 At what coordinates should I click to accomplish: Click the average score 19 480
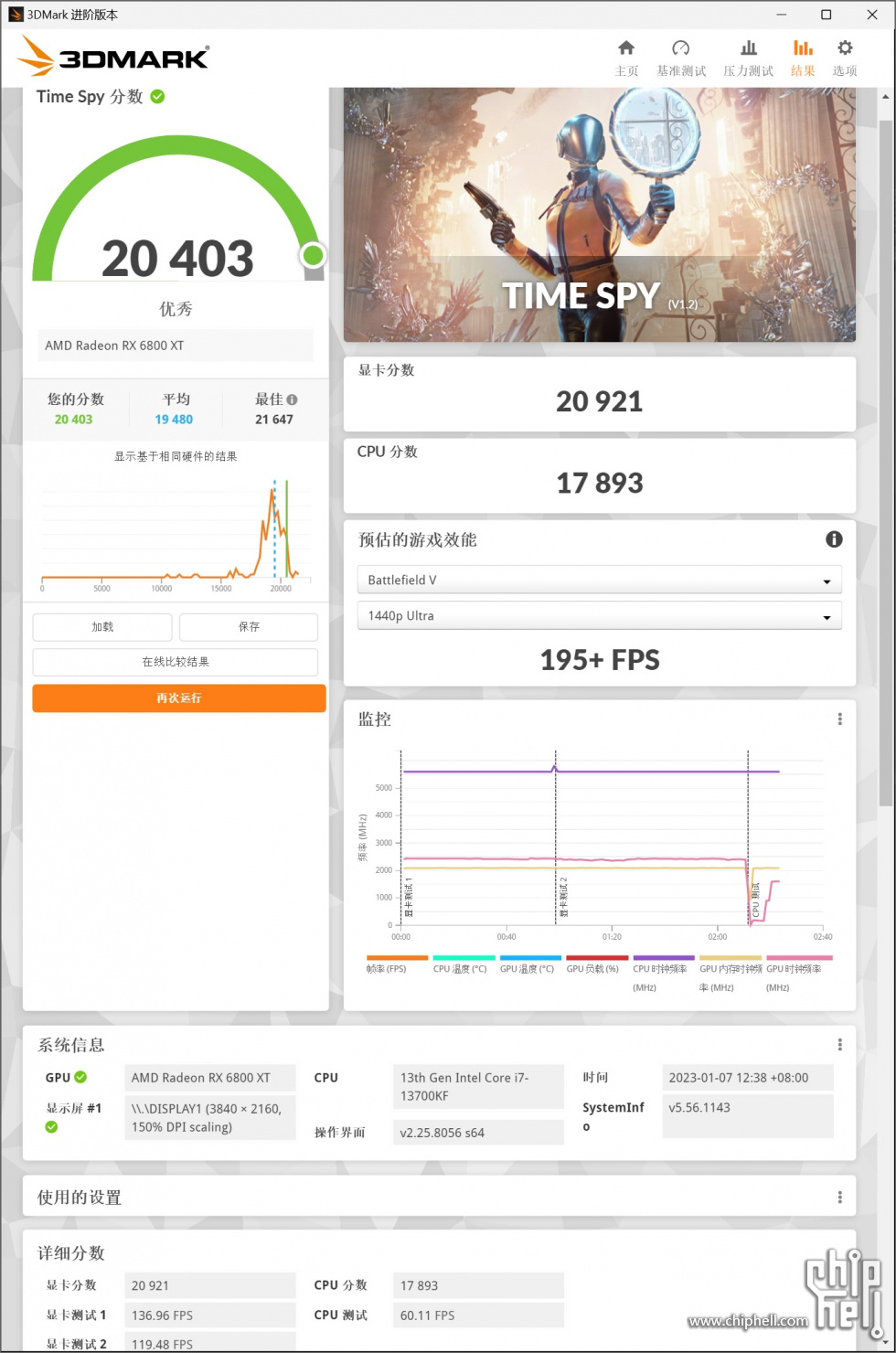point(174,420)
